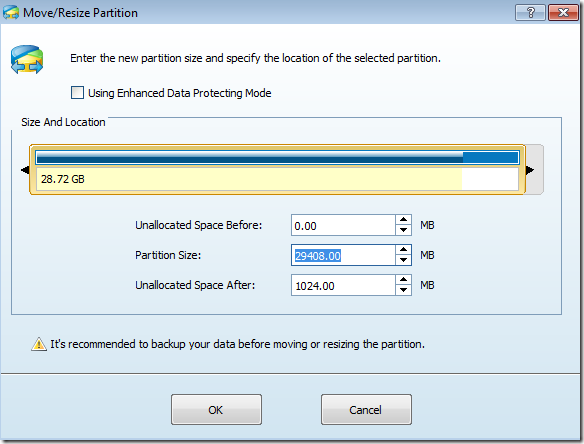Increase Unallocated Space After value
Viewport: 584px width, 444px height.
(403, 280)
